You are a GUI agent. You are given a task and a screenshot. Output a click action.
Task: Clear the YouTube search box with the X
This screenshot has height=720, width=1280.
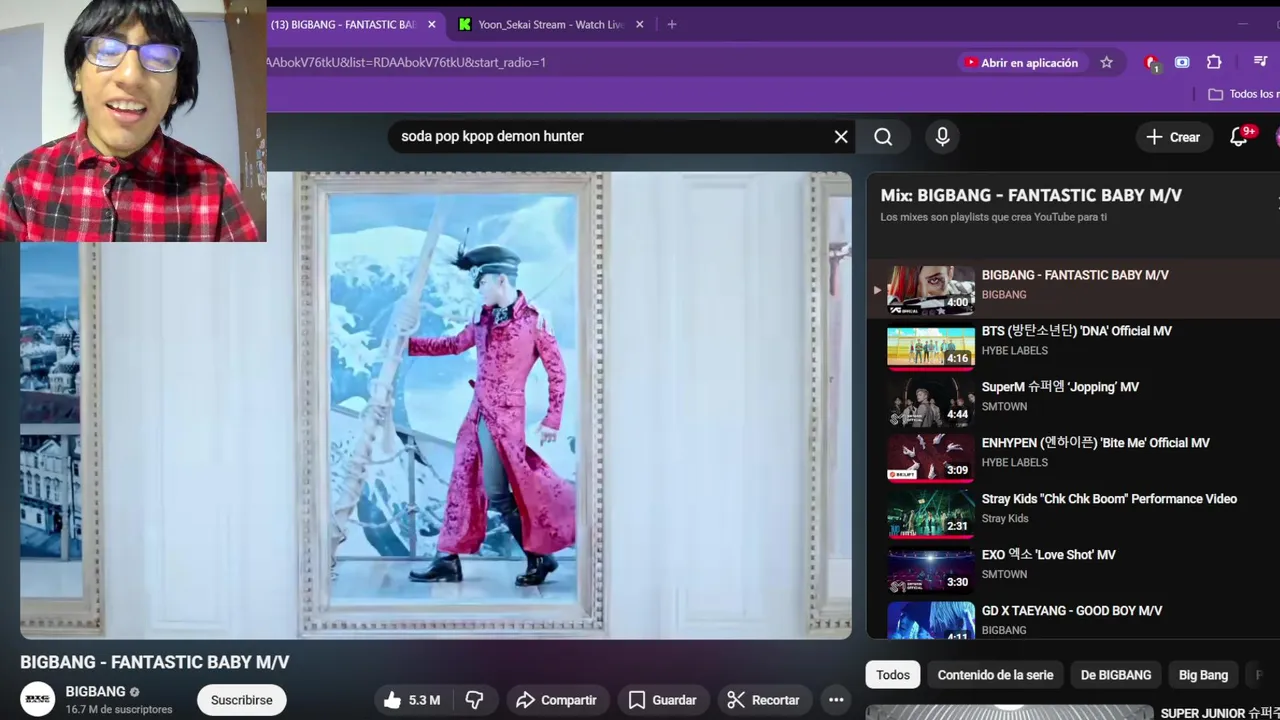[x=841, y=137]
